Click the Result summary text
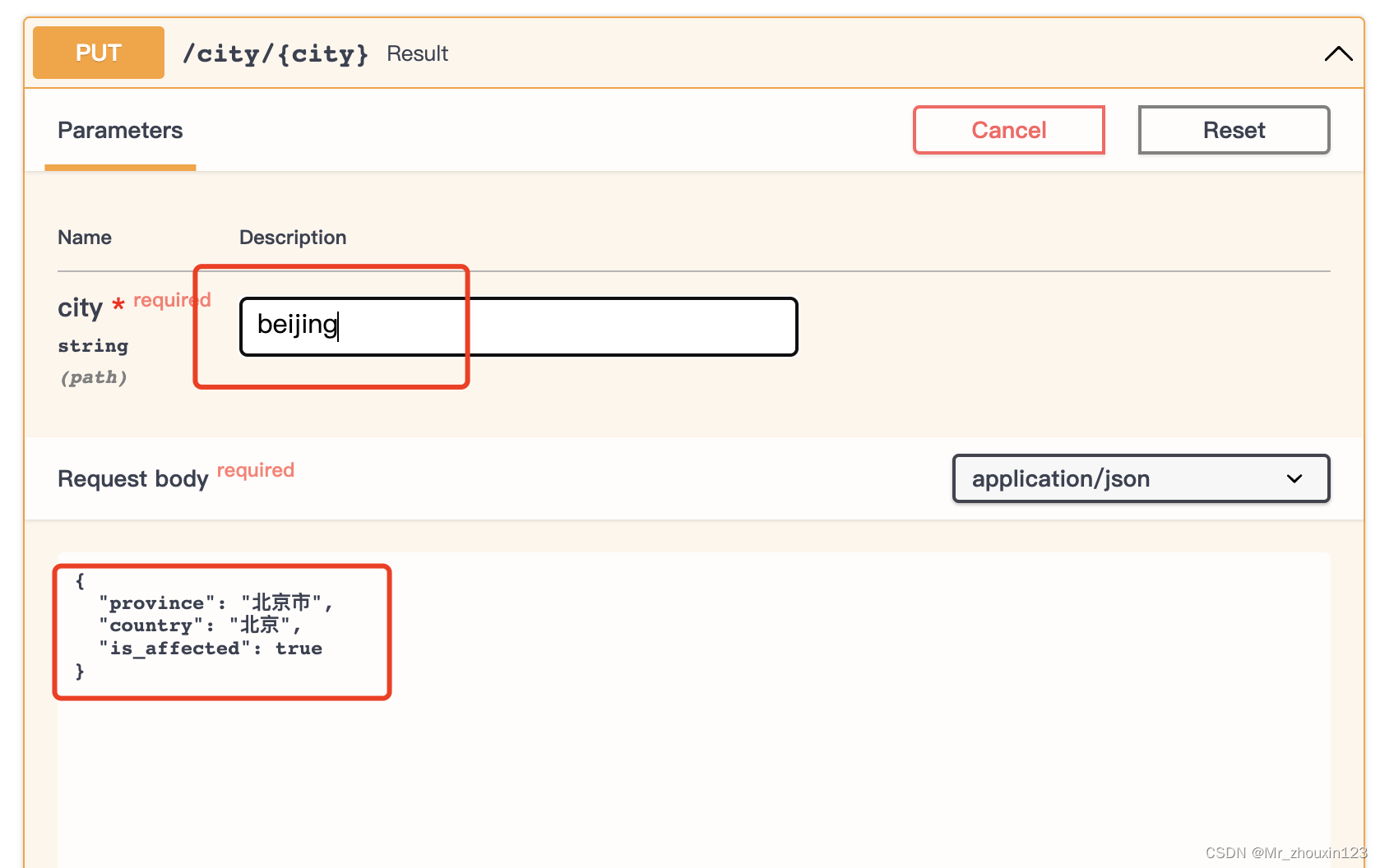The width and height of the screenshot is (1380, 868). tap(417, 53)
